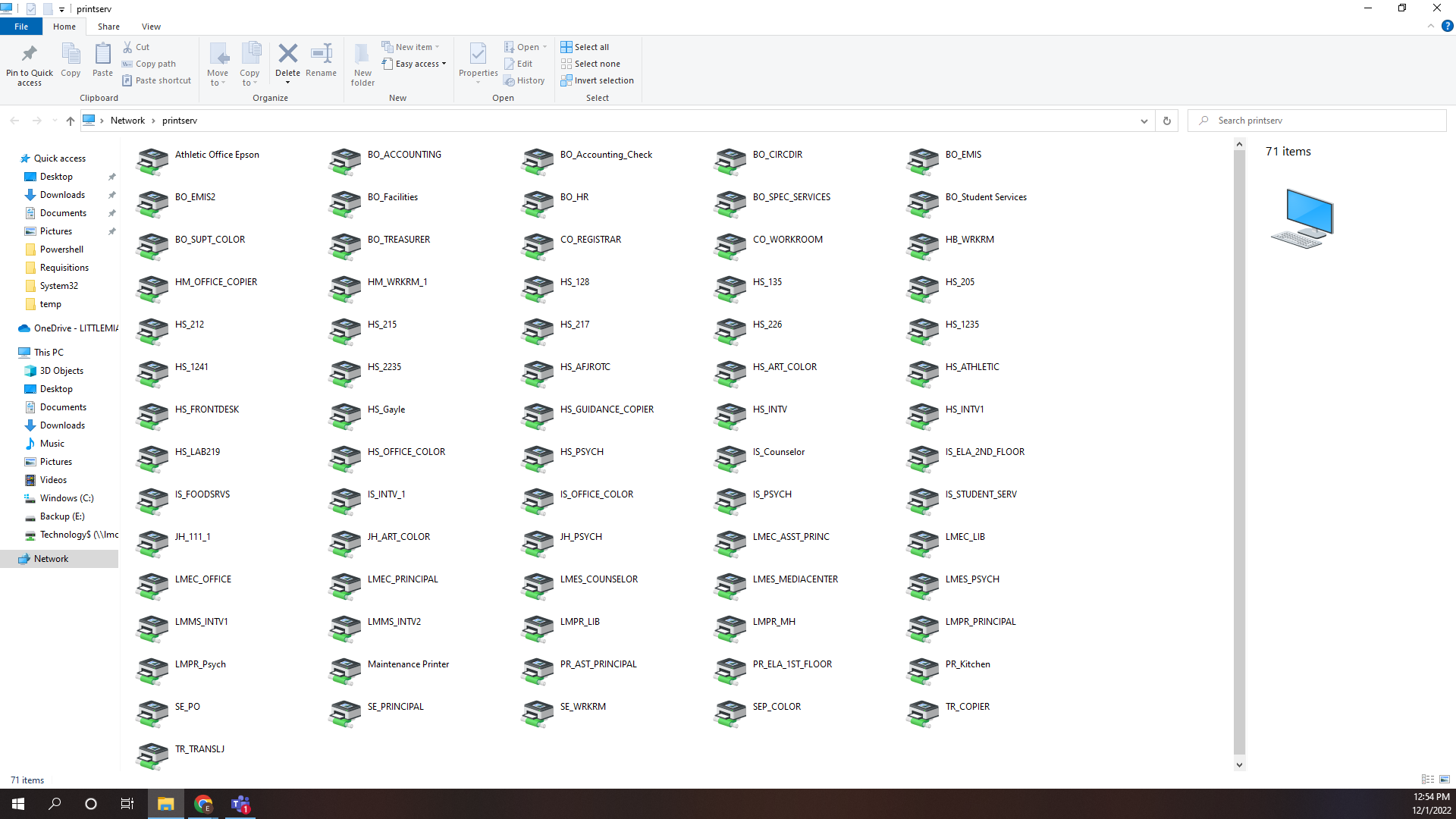Select the Maintenance Printer icon
The width and height of the screenshot is (1456, 819).
click(345, 670)
